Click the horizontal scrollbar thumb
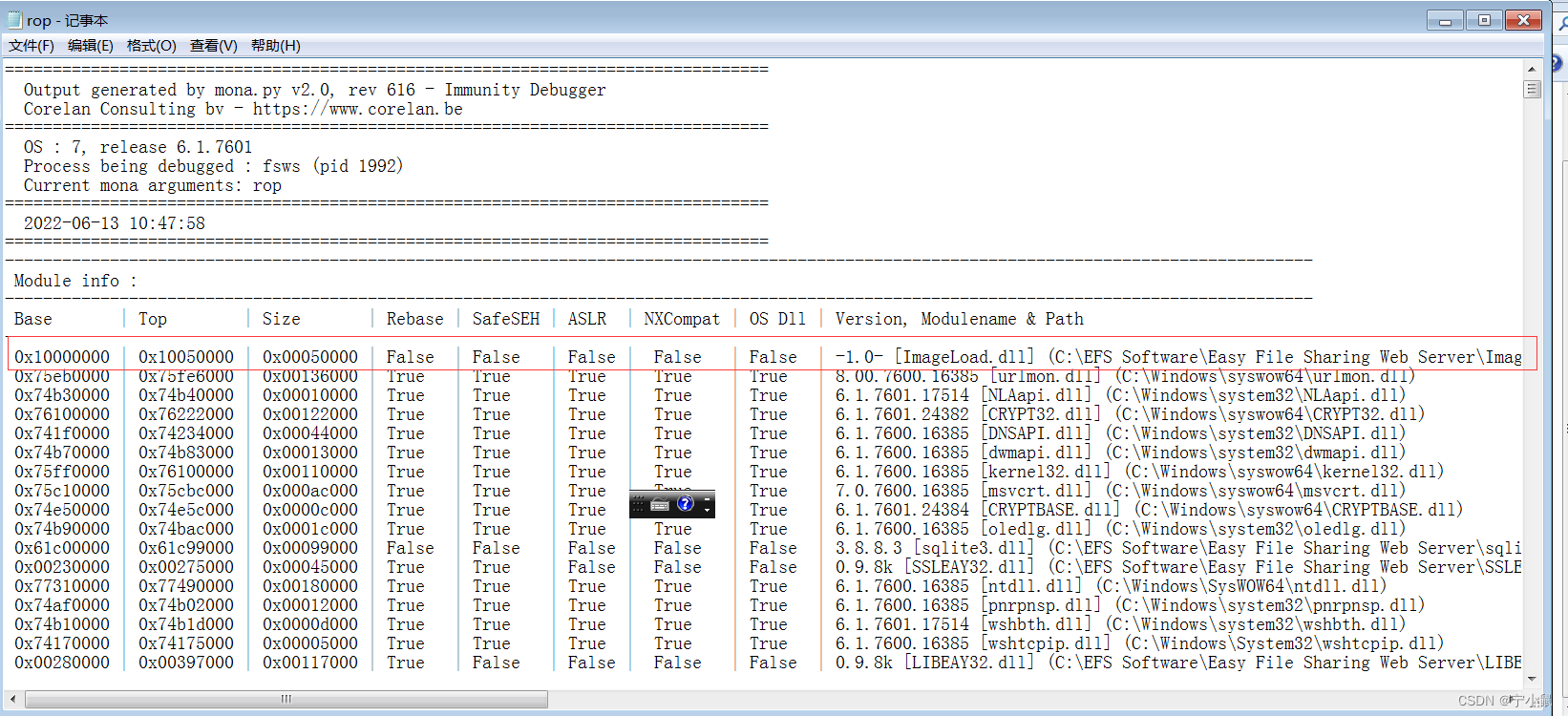This screenshot has height=716, width=1568. point(286,699)
